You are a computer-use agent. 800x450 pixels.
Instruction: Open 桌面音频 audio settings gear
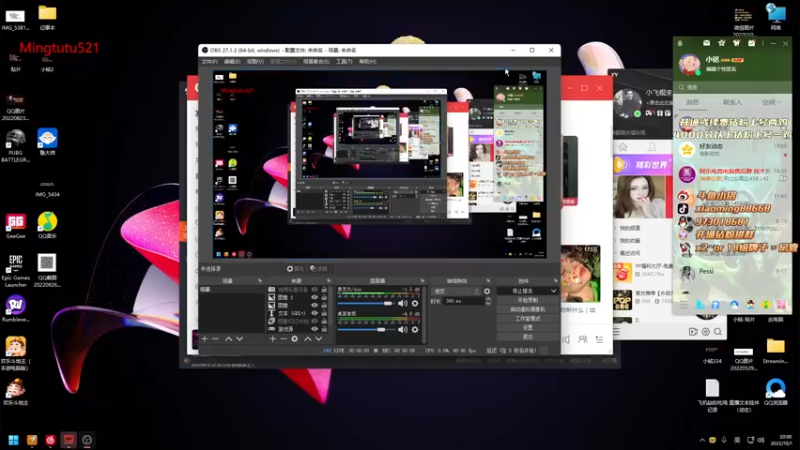pyautogui.click(x=415, y=330)
